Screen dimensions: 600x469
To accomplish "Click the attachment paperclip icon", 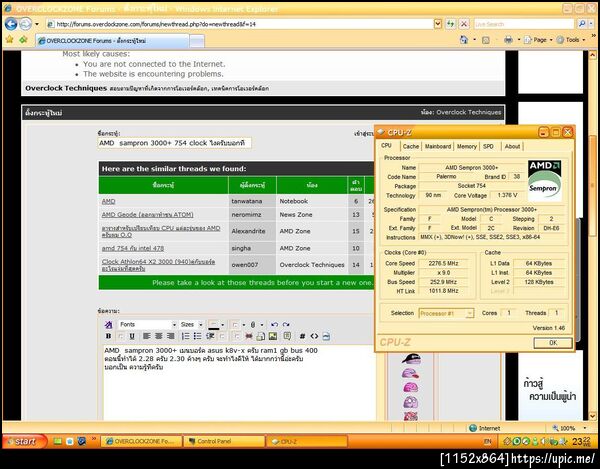I will [253, 325].
